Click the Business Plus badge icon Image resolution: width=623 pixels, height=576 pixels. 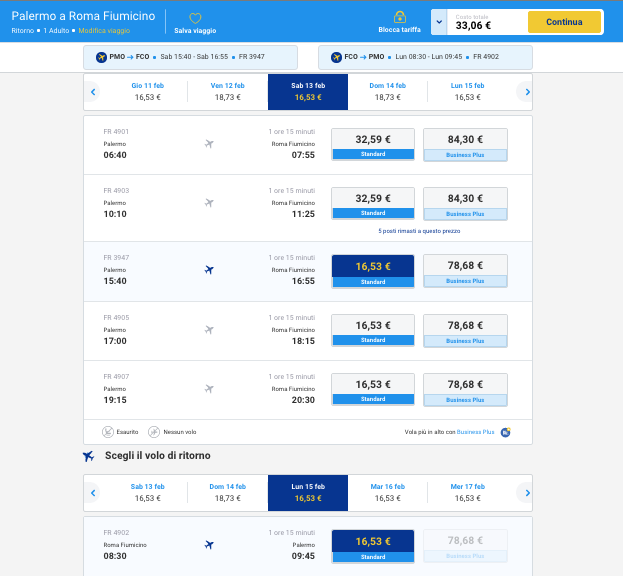click(x=506, y=432)
